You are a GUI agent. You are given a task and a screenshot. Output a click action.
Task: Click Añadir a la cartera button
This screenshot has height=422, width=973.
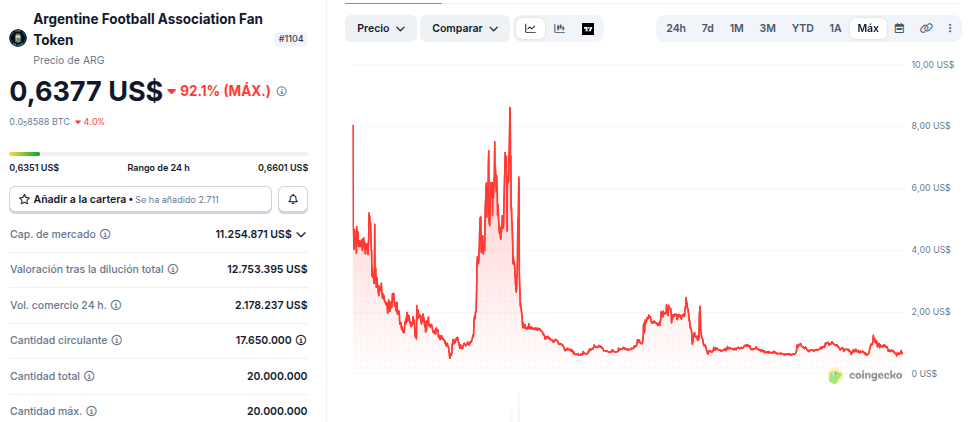[x=140, y=199]
